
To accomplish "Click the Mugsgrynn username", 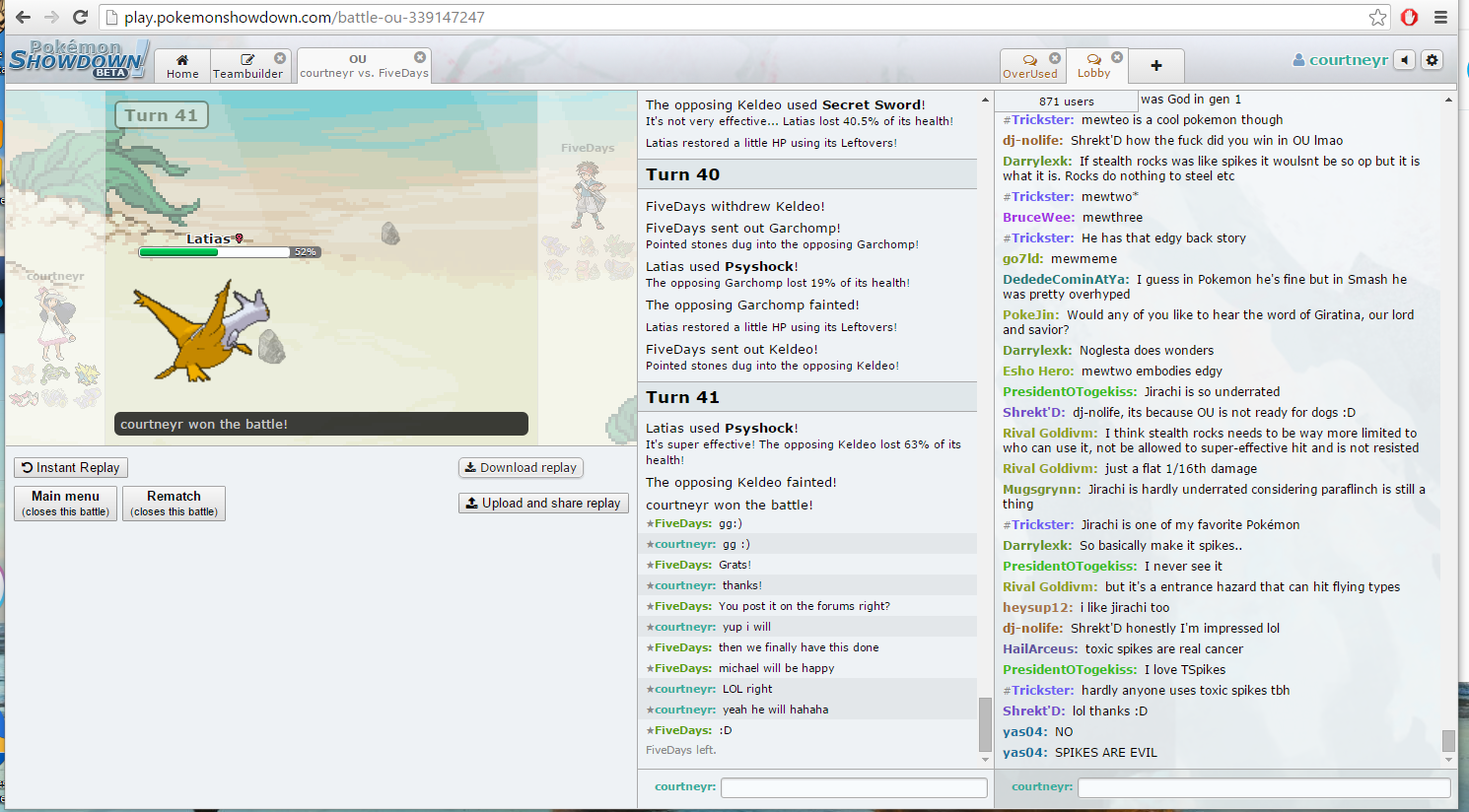I will coord(1042,490).
